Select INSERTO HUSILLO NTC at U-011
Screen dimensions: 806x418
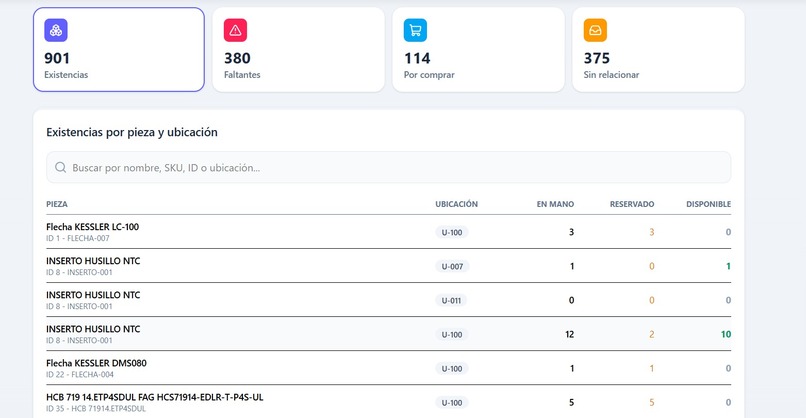pyautogui.click(x=93, y=295)
